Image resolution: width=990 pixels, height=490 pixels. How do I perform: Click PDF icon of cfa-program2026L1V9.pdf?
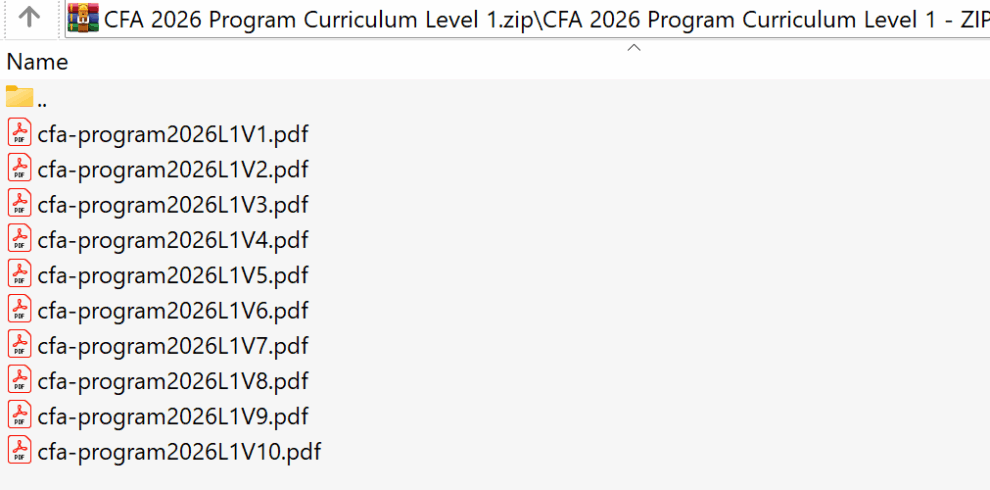click(x=19, y=415)
